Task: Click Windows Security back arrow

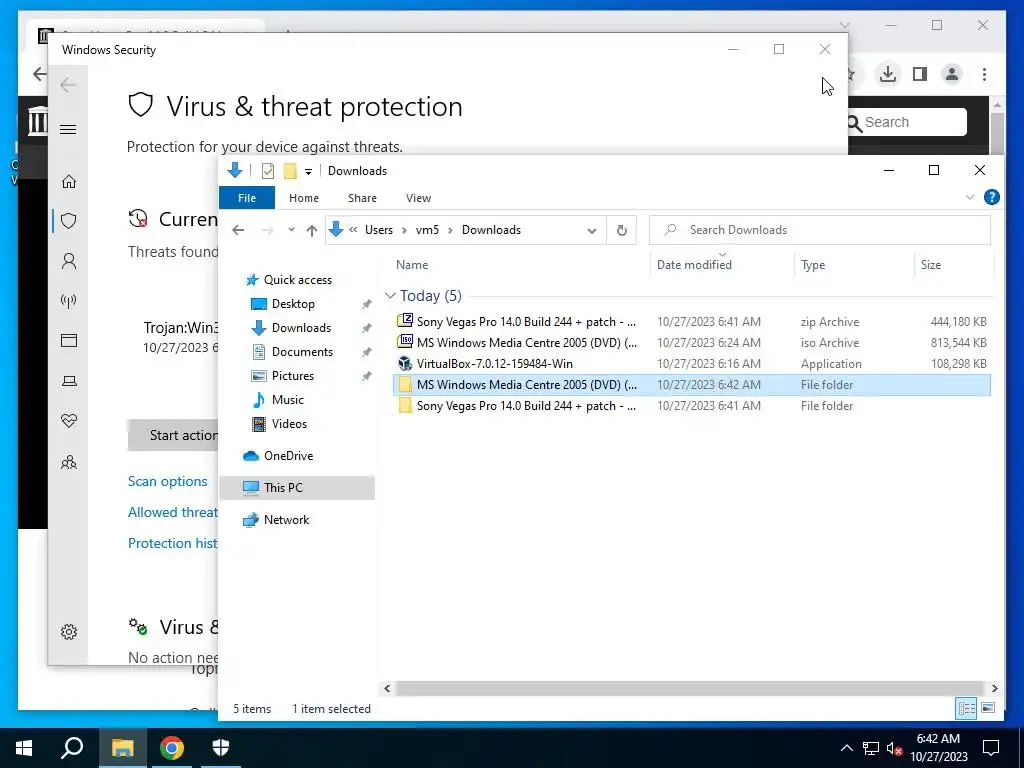Action: (x=68, y=85)
